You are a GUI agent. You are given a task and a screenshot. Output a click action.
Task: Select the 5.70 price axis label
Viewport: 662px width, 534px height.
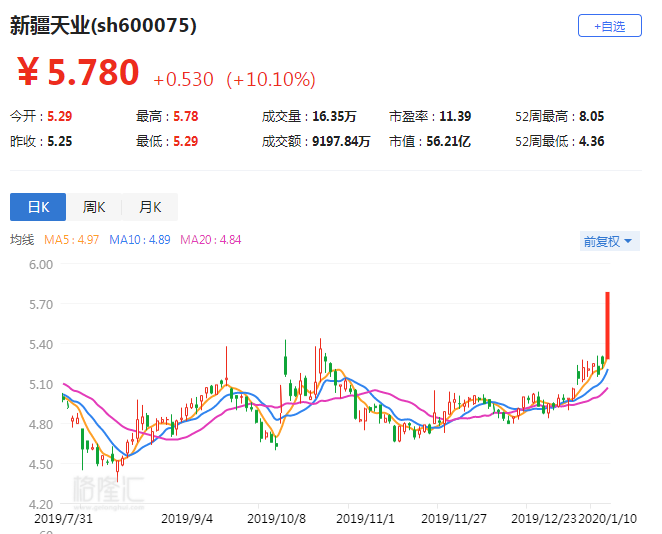pos(41,304)
